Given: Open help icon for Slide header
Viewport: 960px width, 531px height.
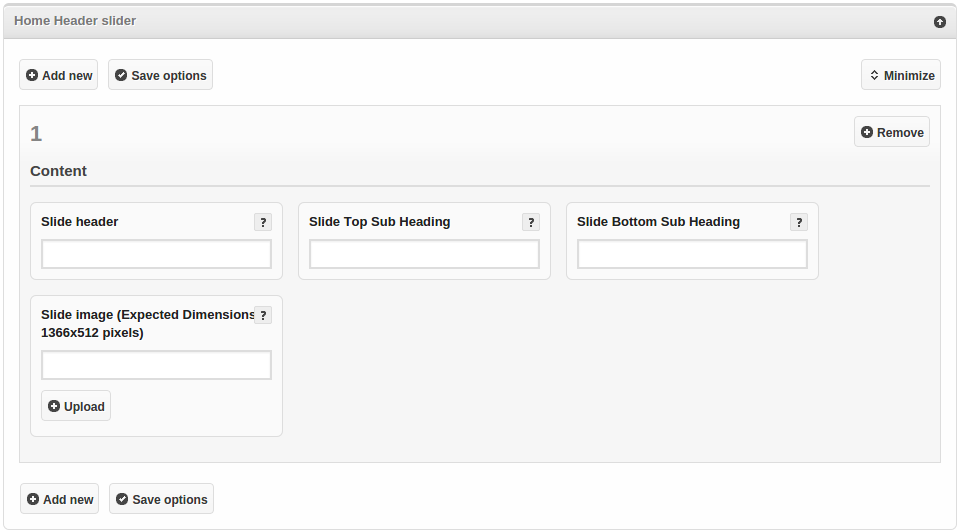Looking at the screenshot, I should click(x=263, y=223).
